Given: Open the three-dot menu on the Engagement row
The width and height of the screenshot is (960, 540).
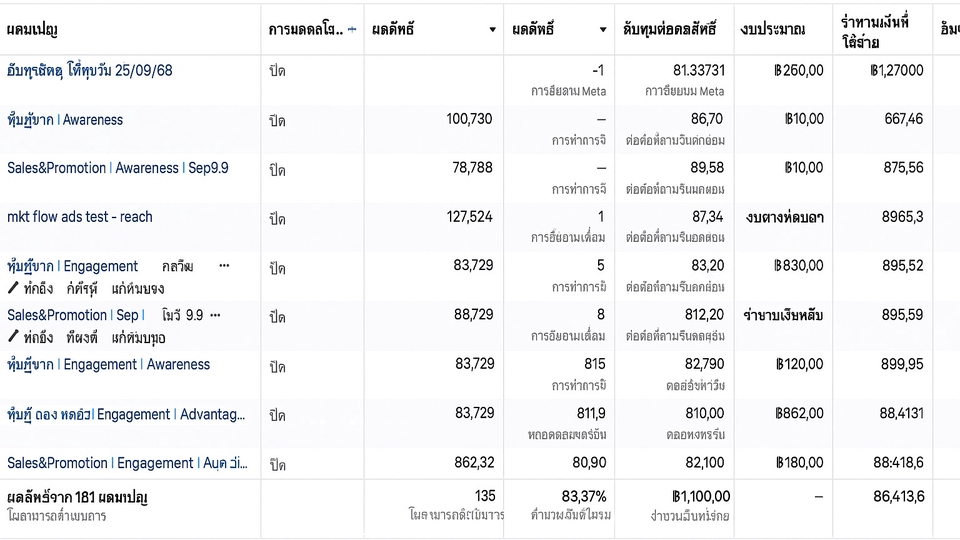Looking at the screenshot, I should (x=224, y=266).
